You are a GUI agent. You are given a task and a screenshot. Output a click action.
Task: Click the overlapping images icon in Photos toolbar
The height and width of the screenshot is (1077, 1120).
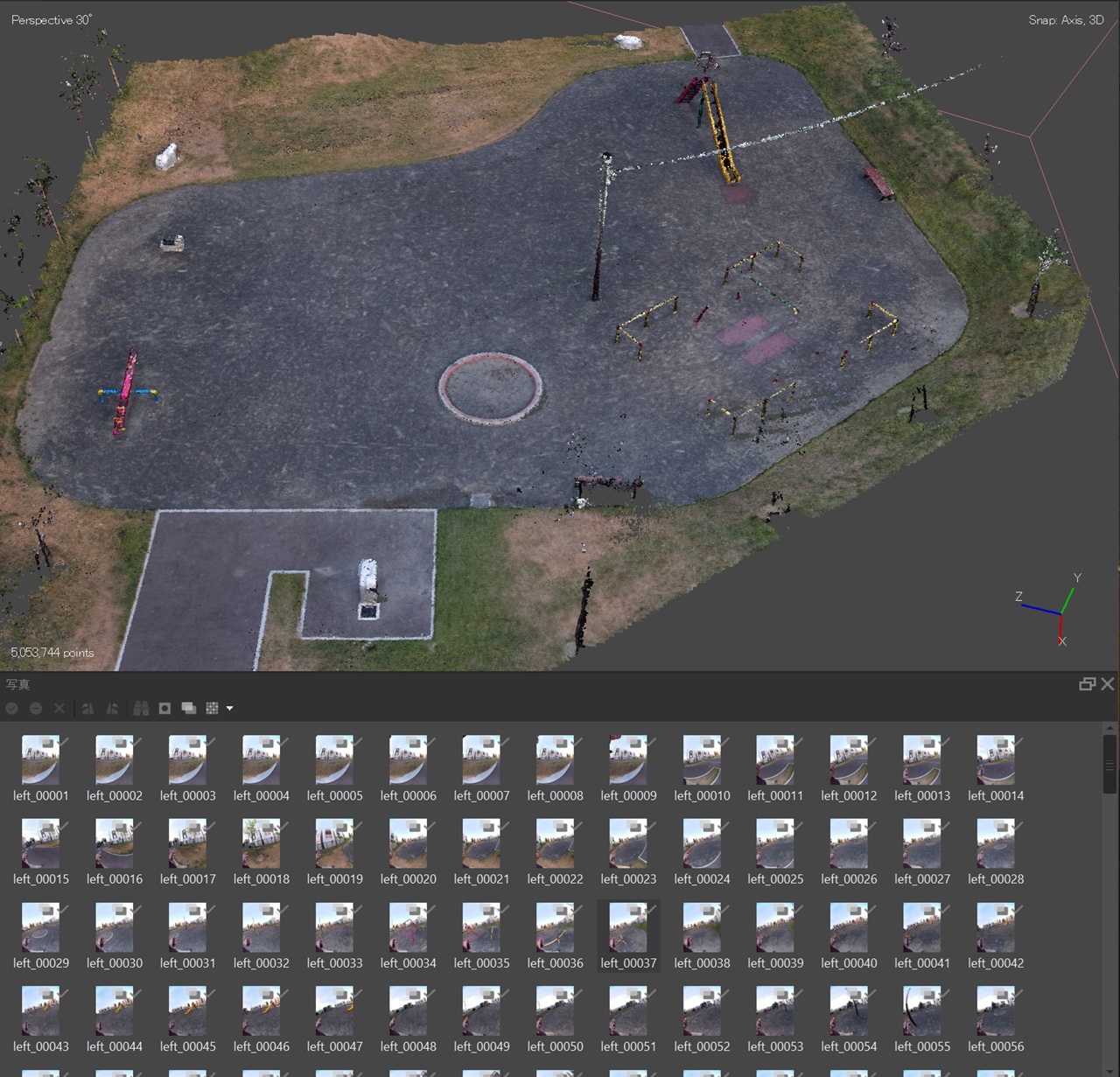[x=188, y=709]
